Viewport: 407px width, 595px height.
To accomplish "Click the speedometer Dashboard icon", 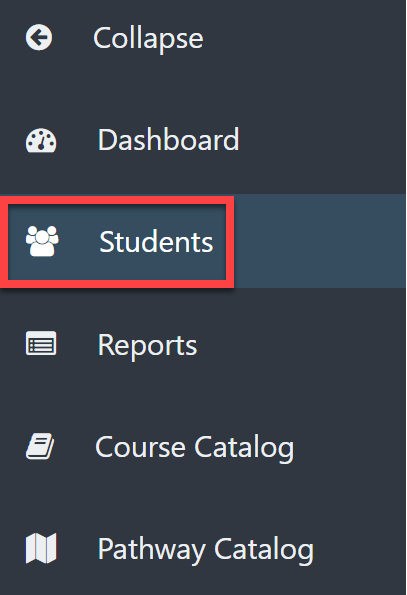I will tap(41, 140).
